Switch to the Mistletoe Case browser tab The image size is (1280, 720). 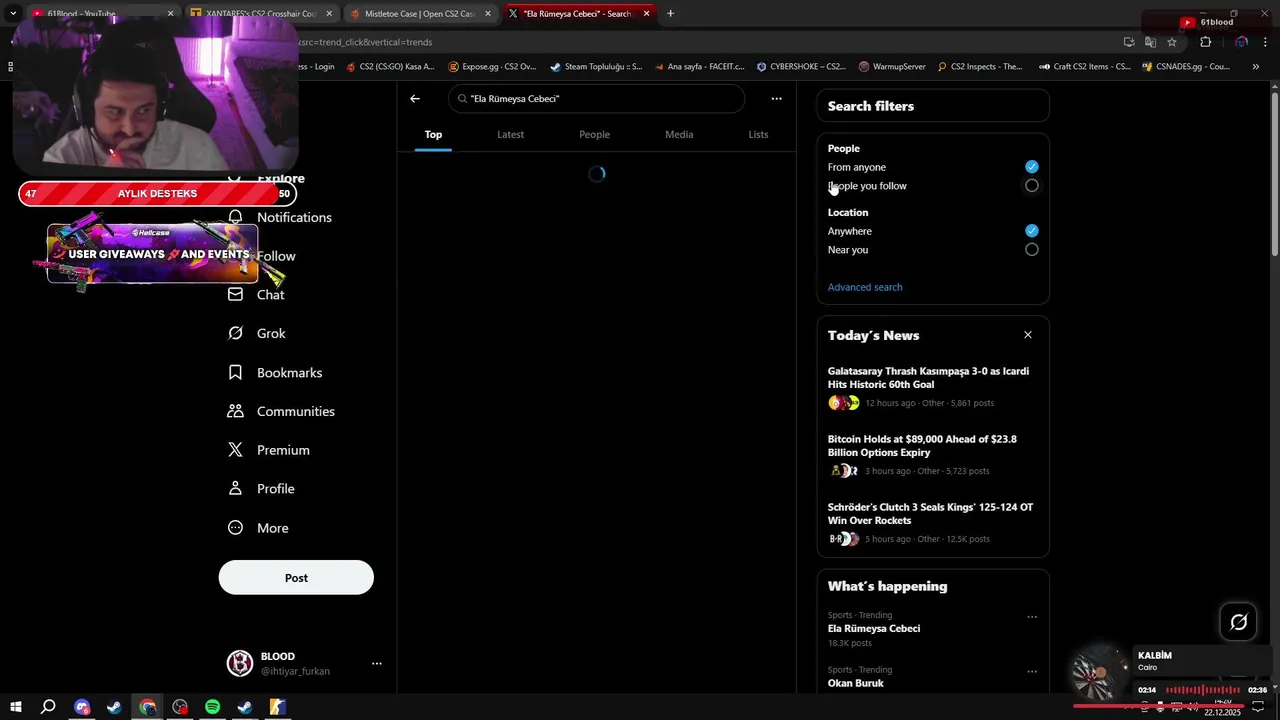pyautogui.click(x=419, y=14)
